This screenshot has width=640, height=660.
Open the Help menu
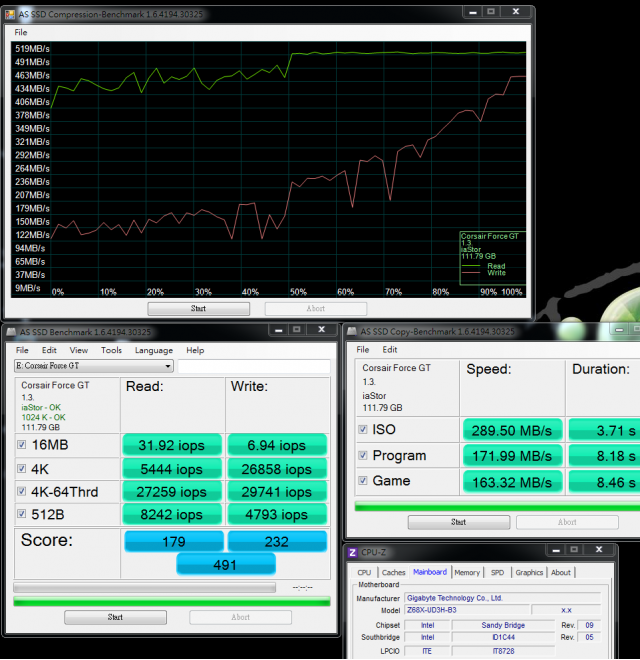click(x=195, y=350)
